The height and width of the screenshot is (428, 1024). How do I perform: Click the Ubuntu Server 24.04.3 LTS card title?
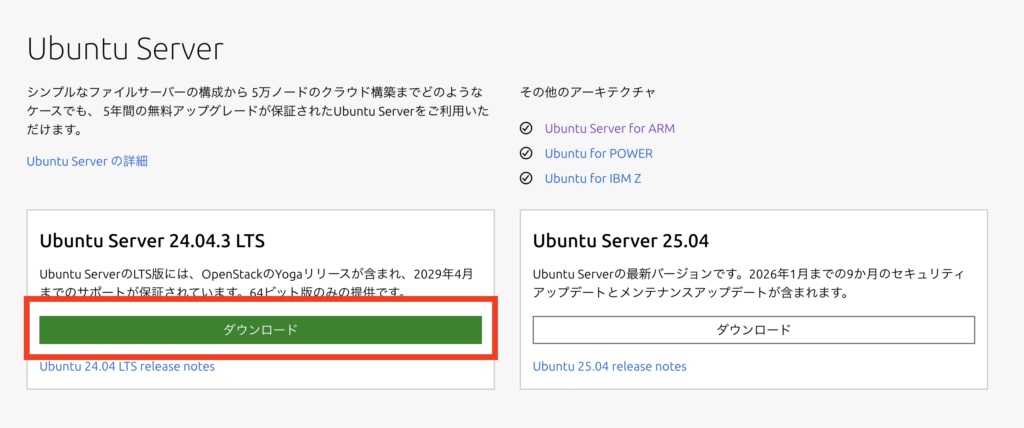pos(151,241)
